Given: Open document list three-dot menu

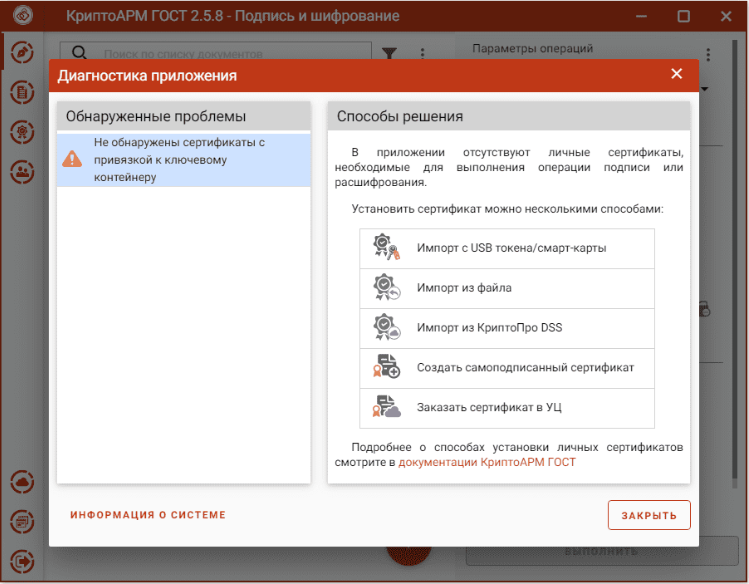Looking at the screenshot, I should 422,53.
